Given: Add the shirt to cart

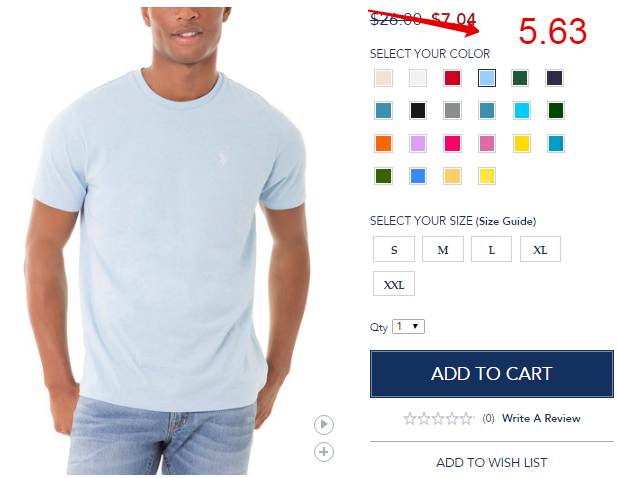Looking at the screenshot, I should [492, 374].
